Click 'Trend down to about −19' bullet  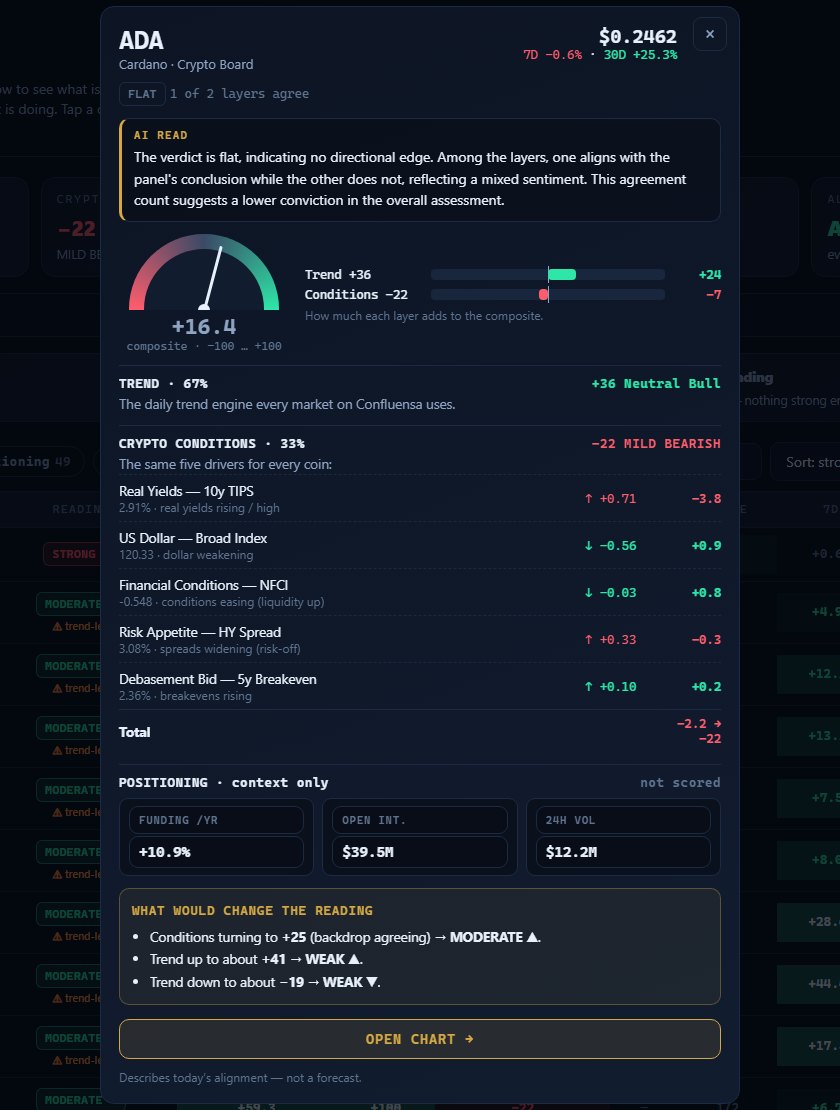pos(265,983)
